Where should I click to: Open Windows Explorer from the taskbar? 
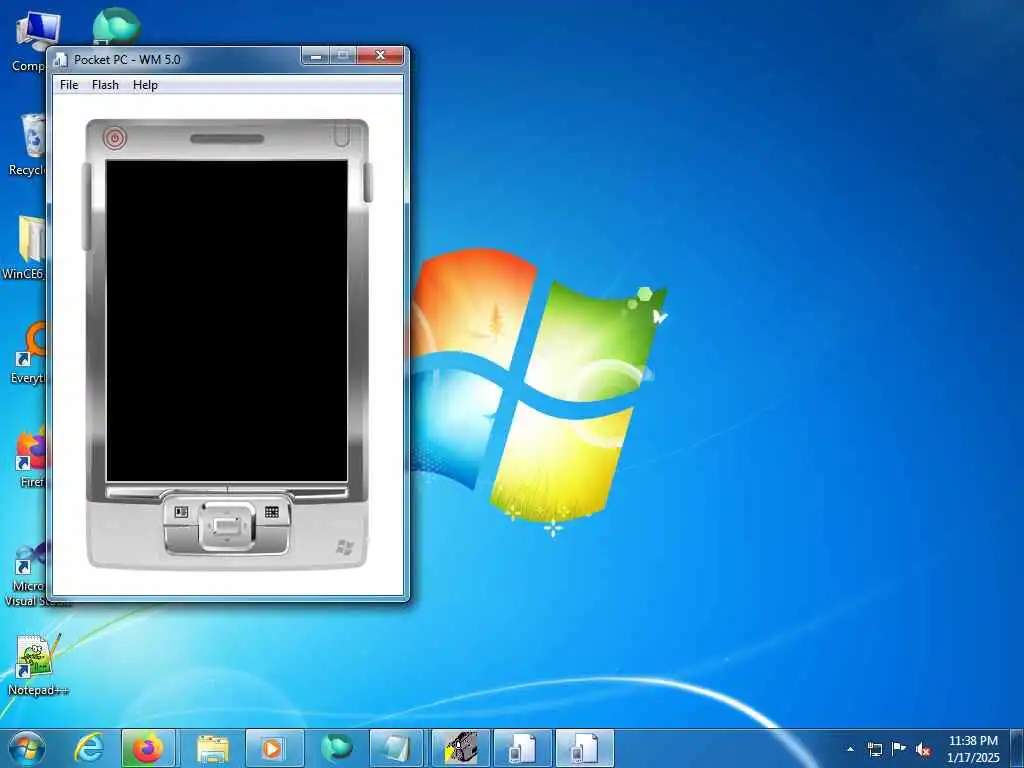[213, 748]
